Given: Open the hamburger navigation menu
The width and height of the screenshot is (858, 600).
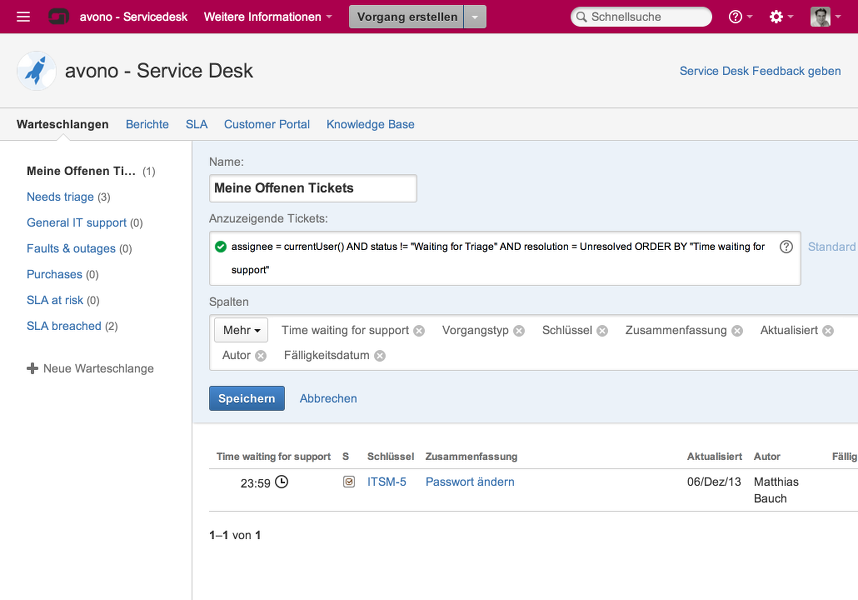Looking at the screenshot, I should (24, 17).
